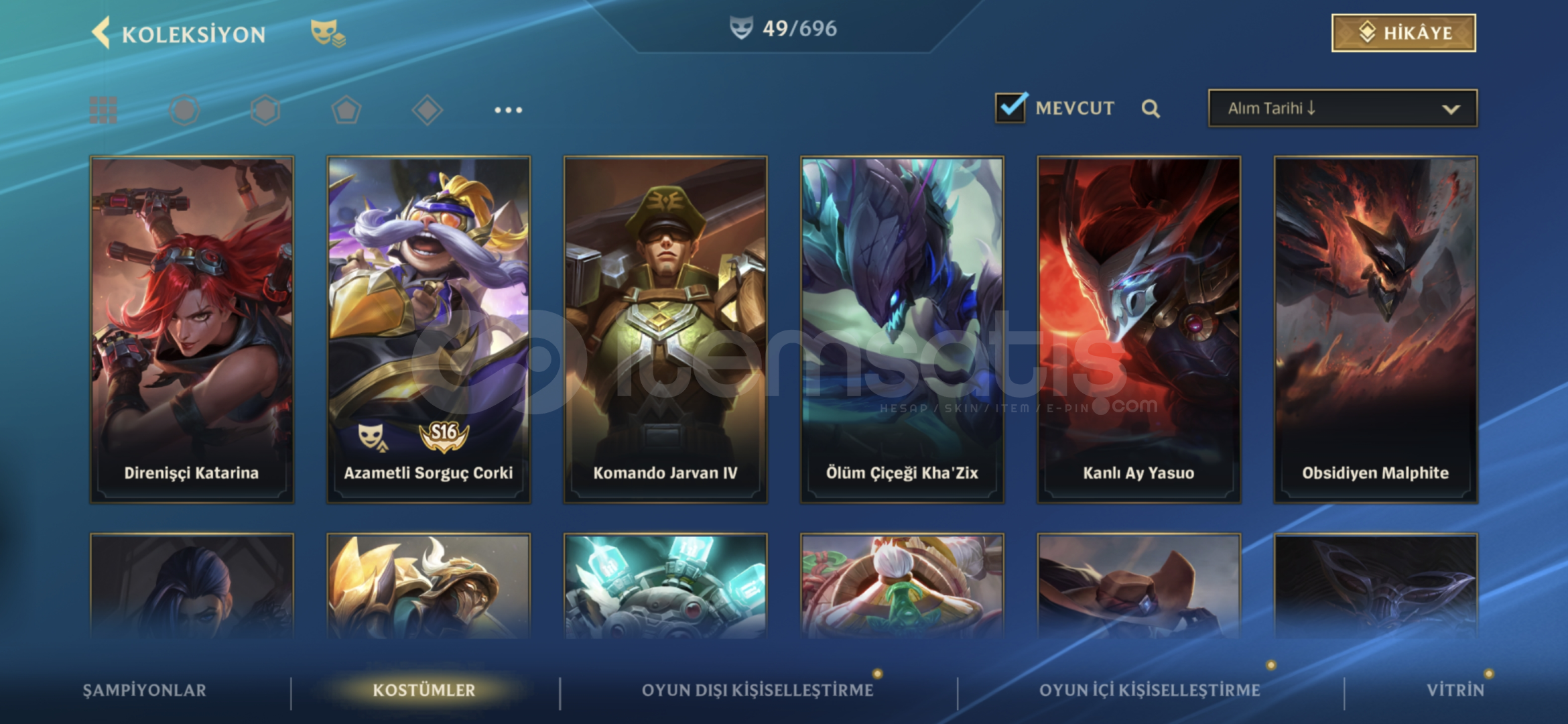Screen dimensions: 1568x724
Task: Filter skins by the diamond rarity icon
Action: tap(428, 110)
